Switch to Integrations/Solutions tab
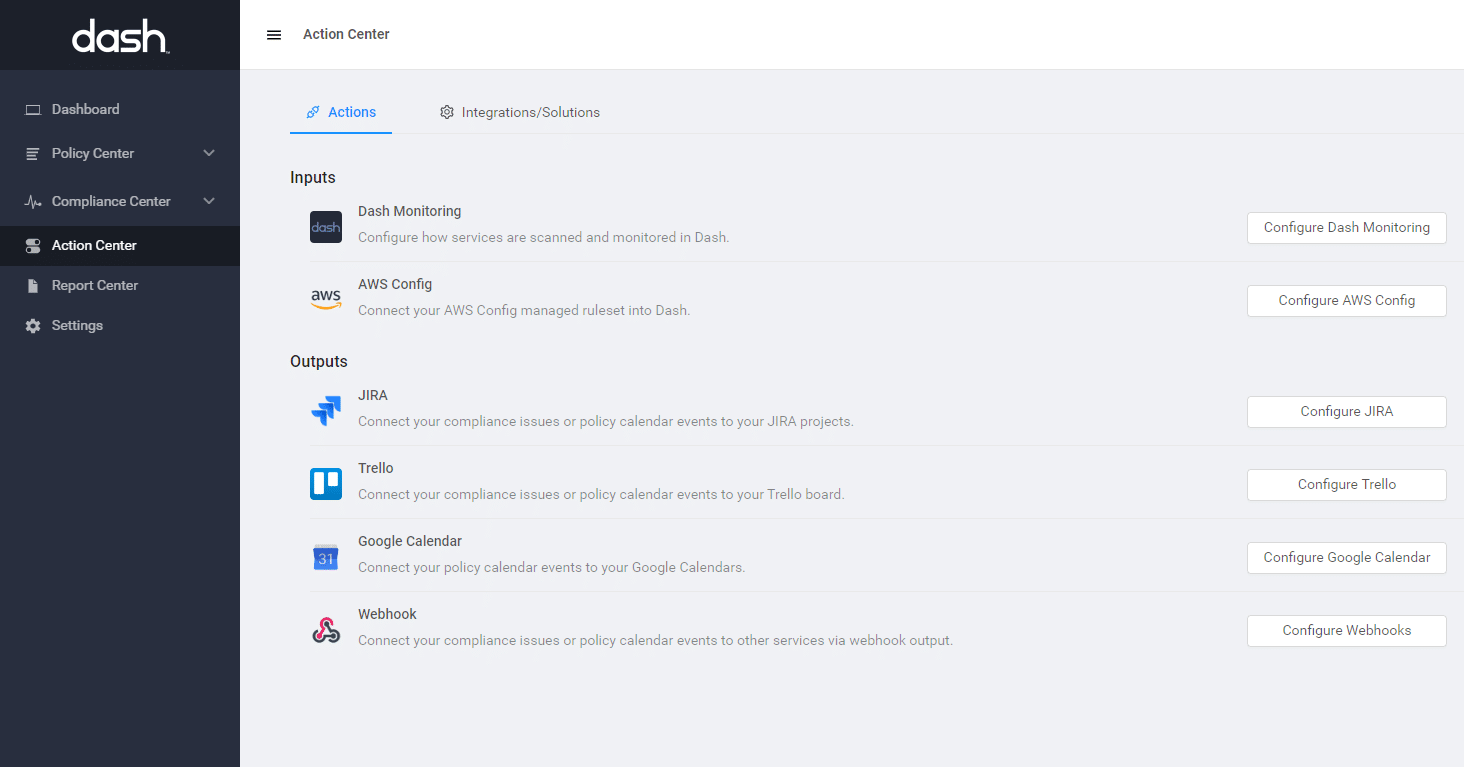 click(520, 112)
